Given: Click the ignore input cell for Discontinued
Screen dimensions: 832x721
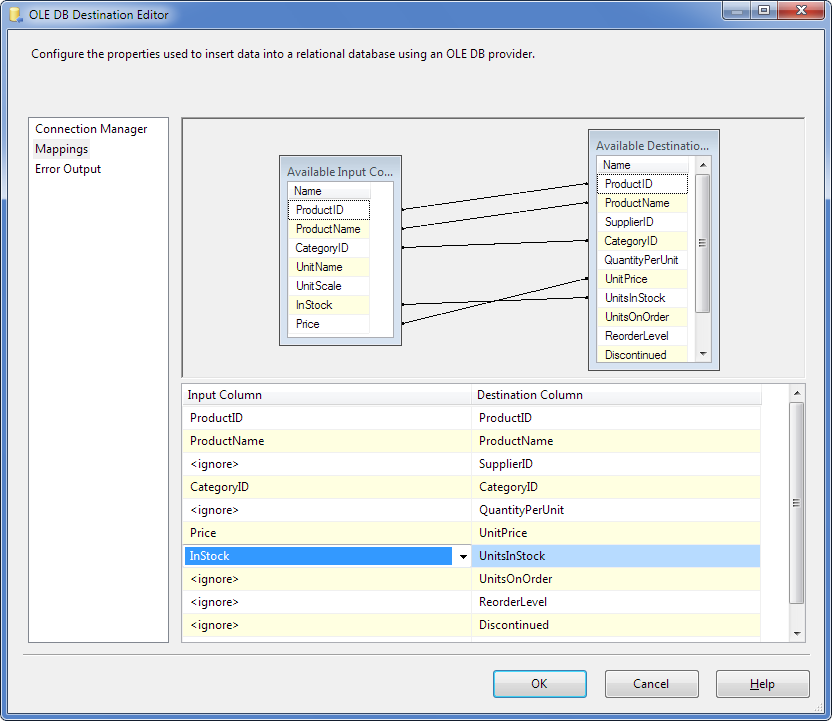Looking at the screenshot, I should (326, 625).
